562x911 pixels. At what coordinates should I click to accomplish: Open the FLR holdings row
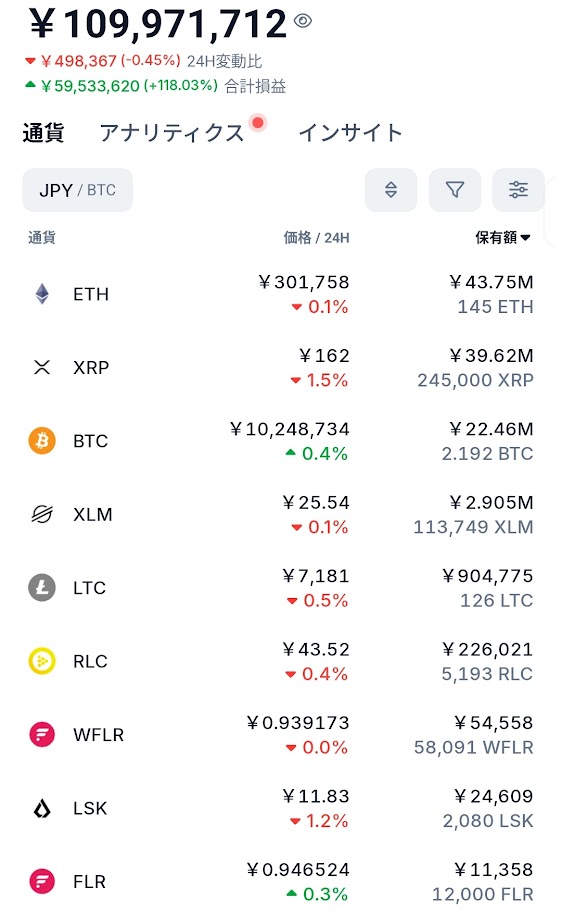281,881
